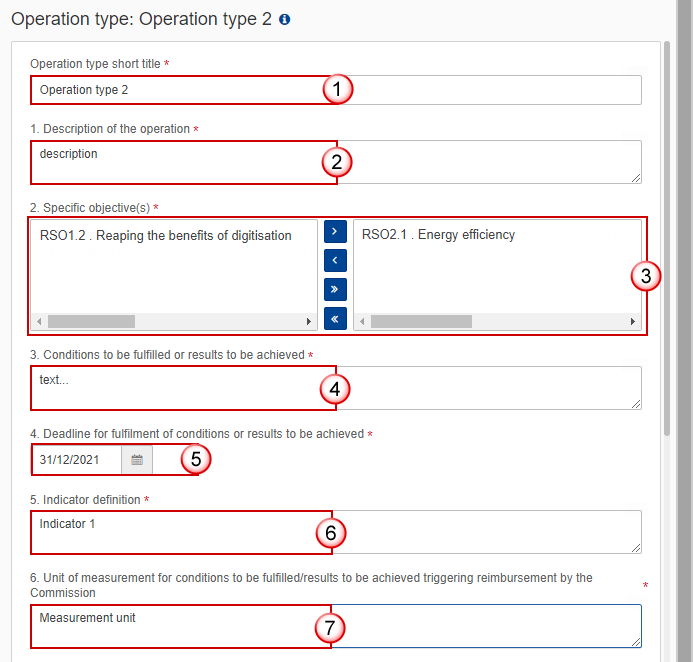Select RSO2.1 Energy efficiency in right list

click(438, 235)
